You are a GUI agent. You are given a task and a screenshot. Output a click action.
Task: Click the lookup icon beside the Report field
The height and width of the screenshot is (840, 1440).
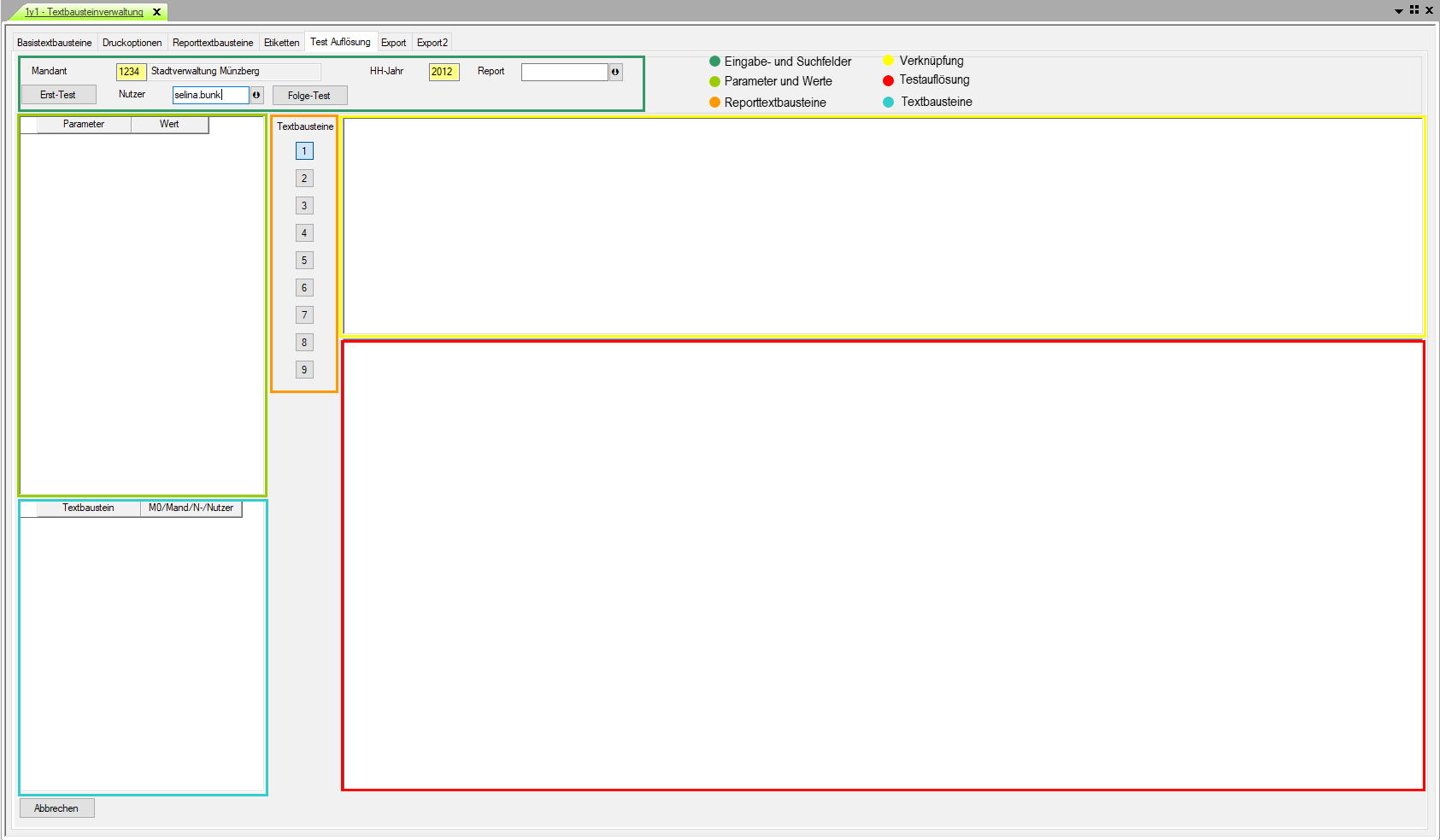point(615,72)
